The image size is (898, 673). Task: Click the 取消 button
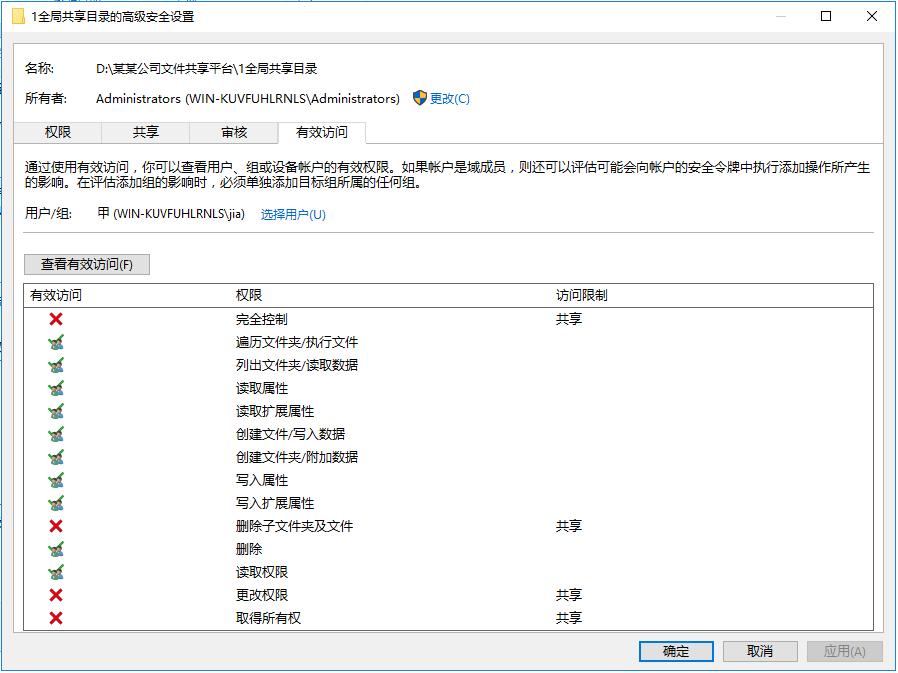(758, 650)
